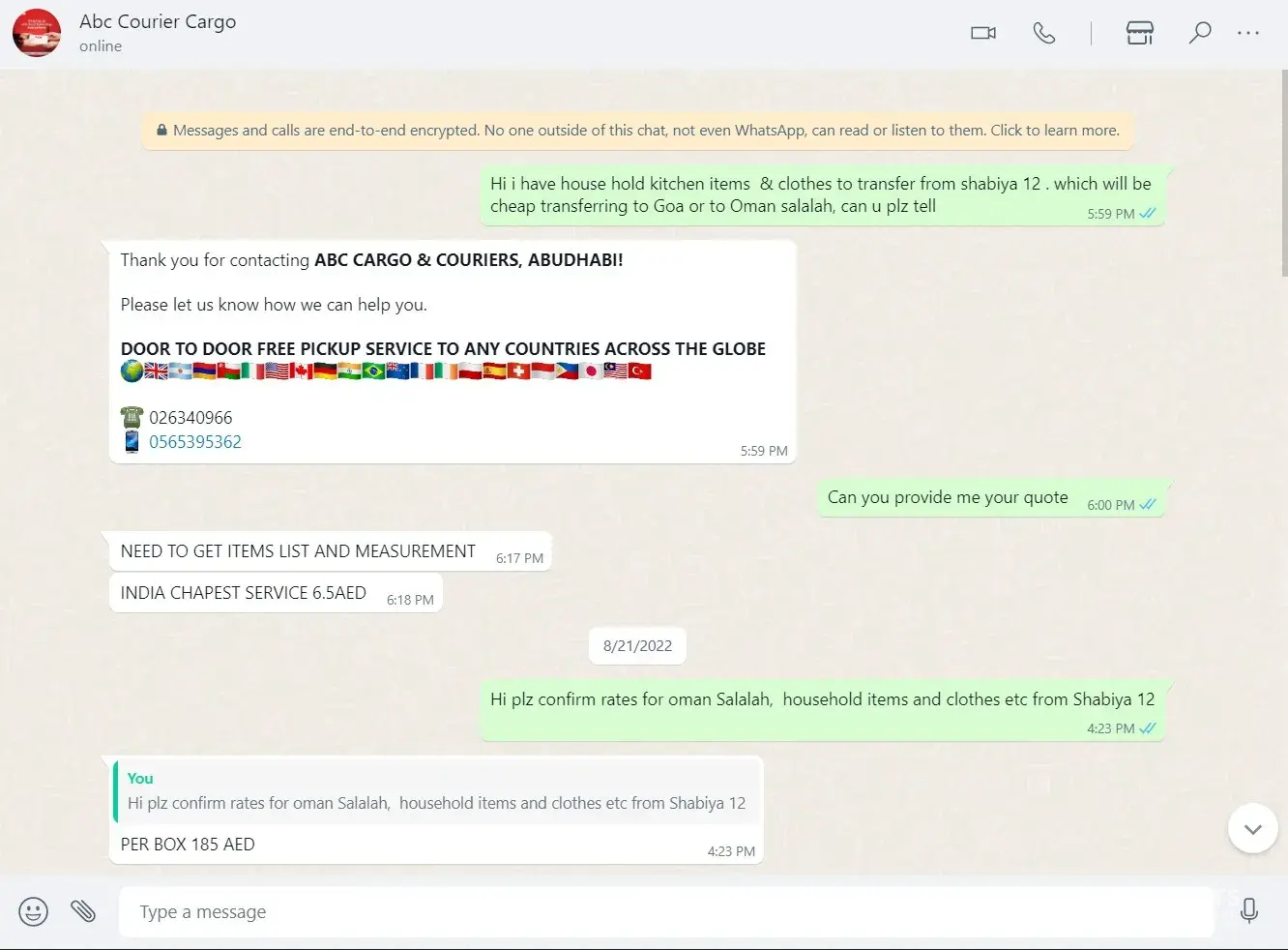
Task: Click inside the Type a message field
Action: [665, 911]
